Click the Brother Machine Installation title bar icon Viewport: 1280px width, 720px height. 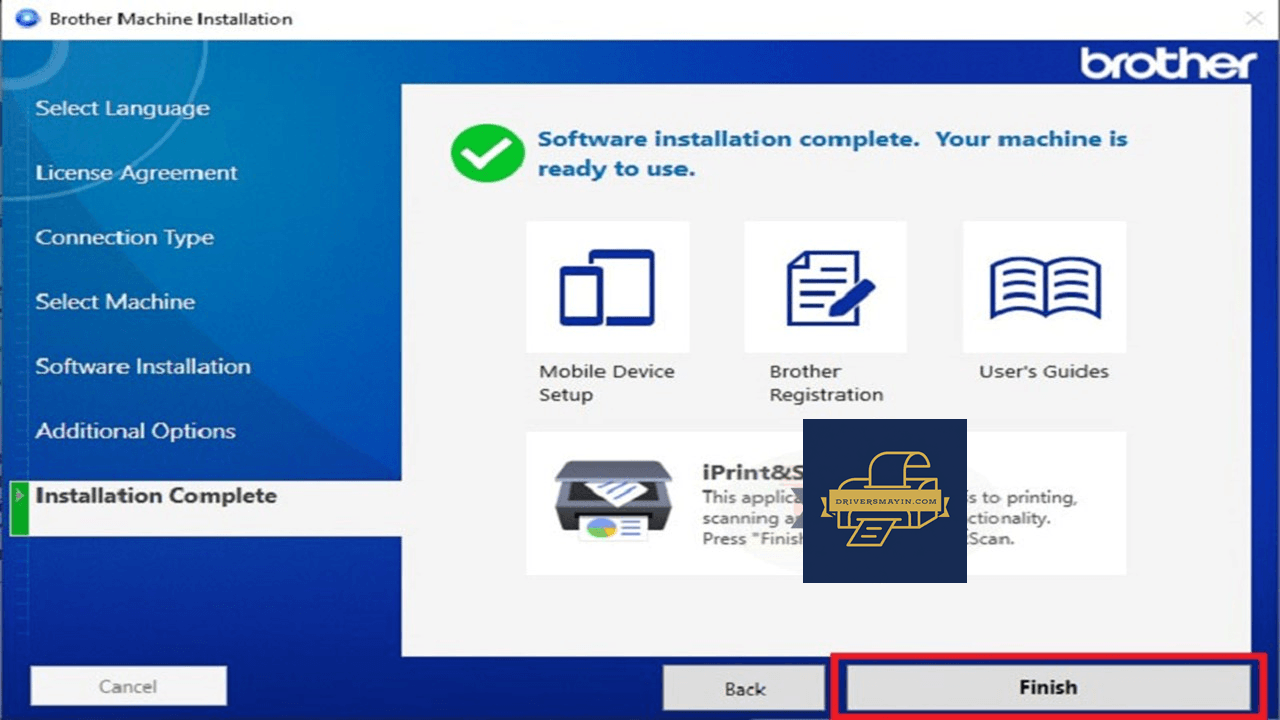click(27, 18)
